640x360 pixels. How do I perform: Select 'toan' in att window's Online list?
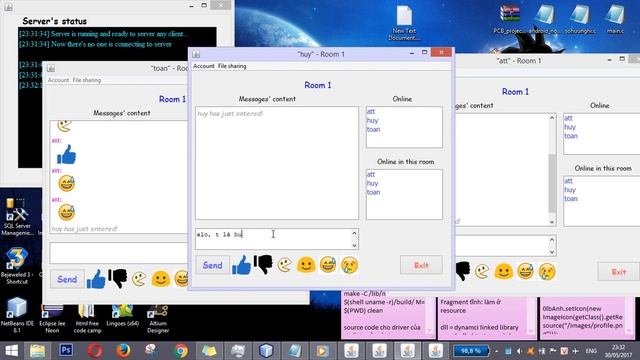(x=571, y=136)
